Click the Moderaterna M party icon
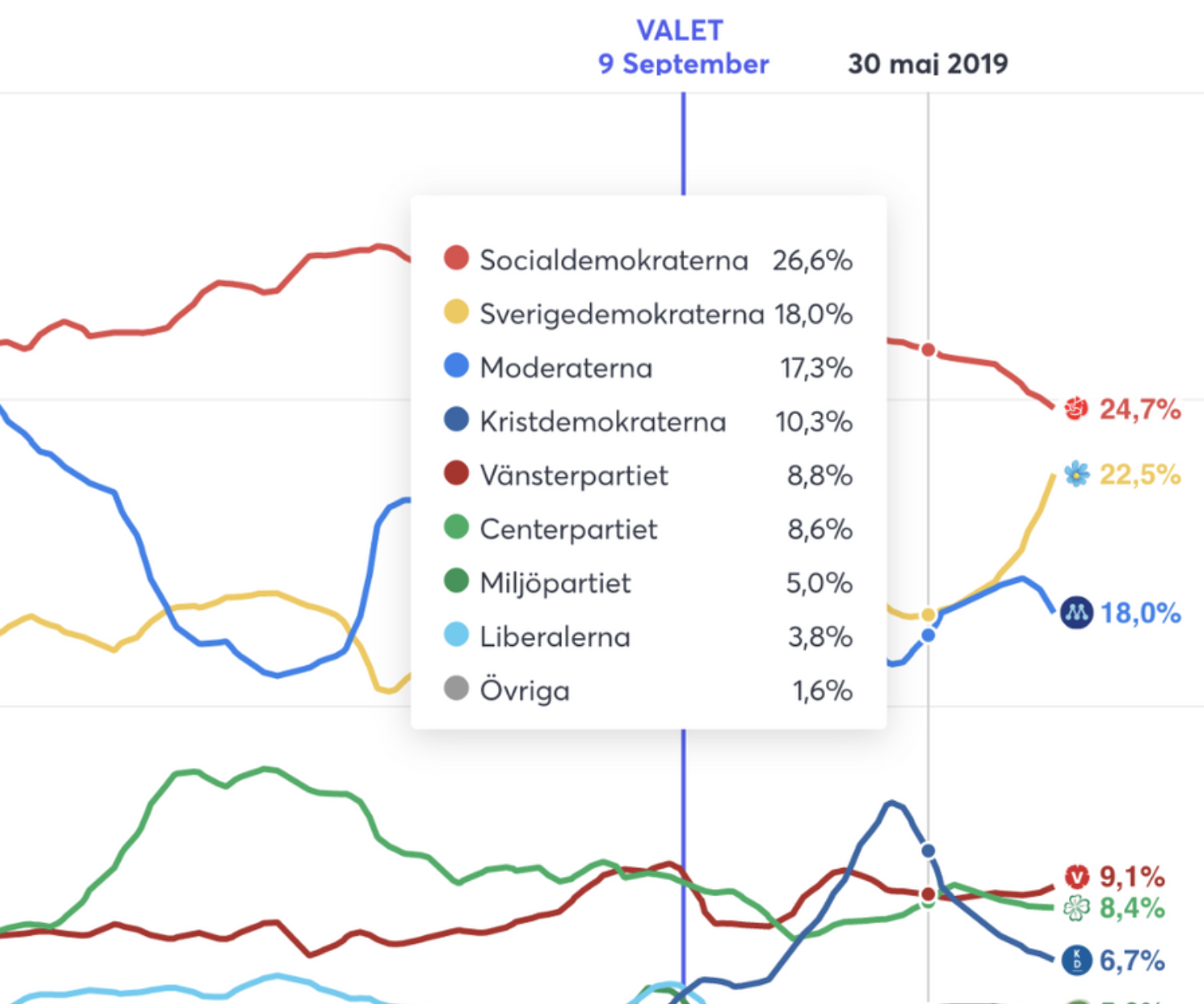The height and width of the screenshot is (1004, 1204). pos(1076,613)
